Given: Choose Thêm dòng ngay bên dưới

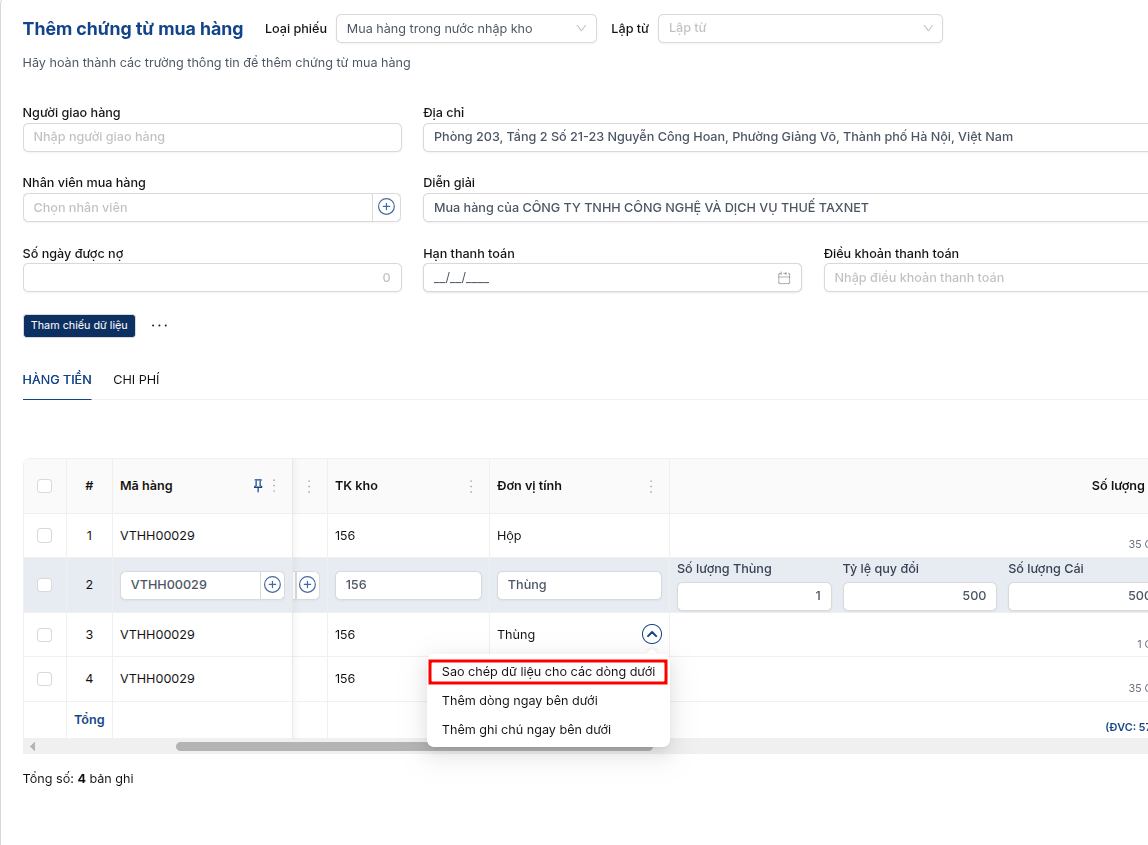Looking at the screenshot, I should coord(520,701).
